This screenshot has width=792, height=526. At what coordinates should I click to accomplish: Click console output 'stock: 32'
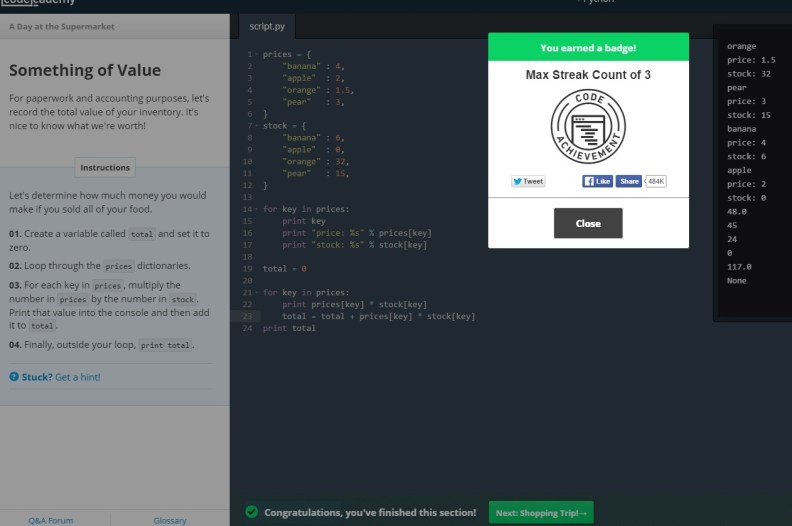(749, 73)
